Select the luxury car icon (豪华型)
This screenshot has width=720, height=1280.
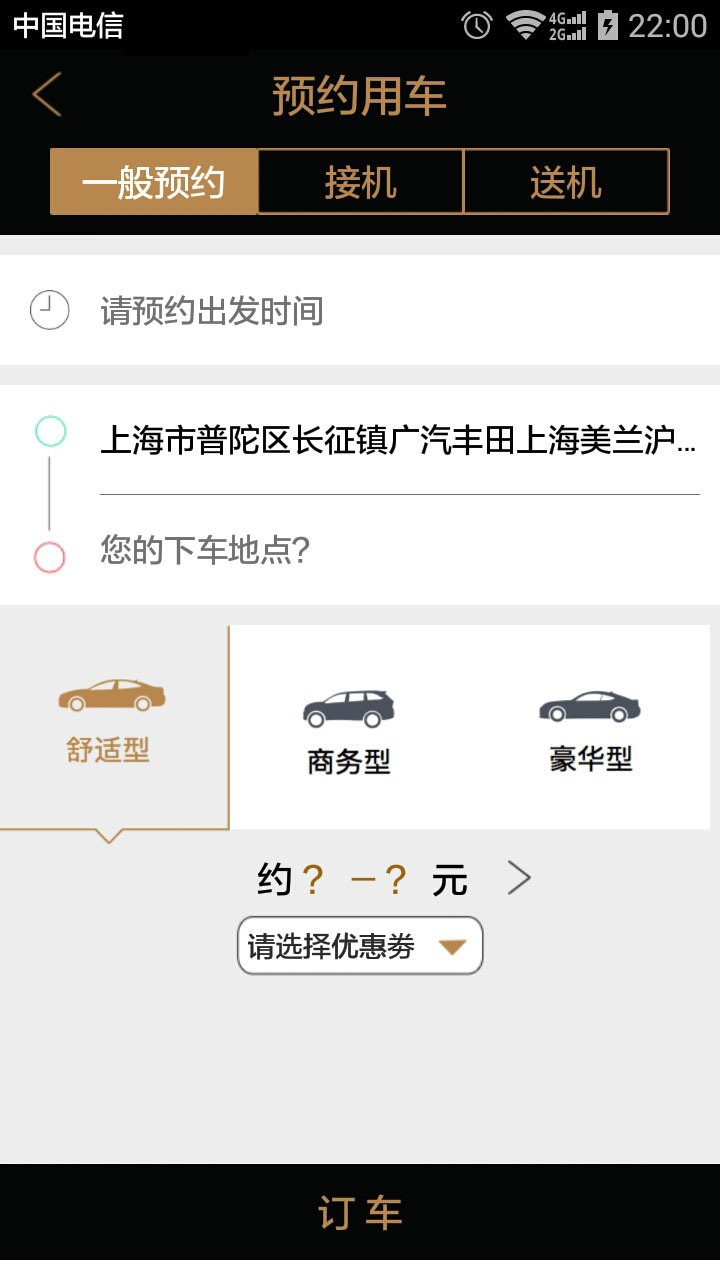point(590,707)
